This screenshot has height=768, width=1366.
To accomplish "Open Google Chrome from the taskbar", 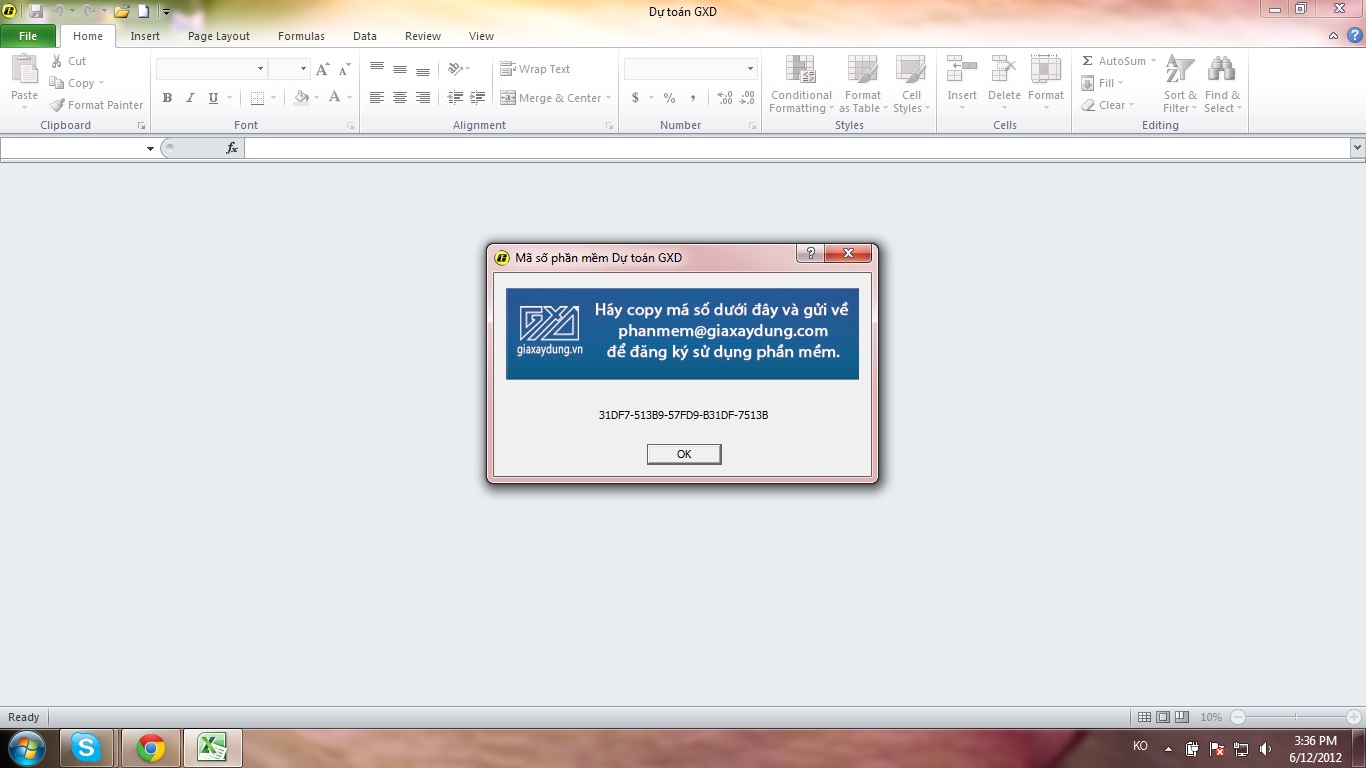I will (151, 747).
